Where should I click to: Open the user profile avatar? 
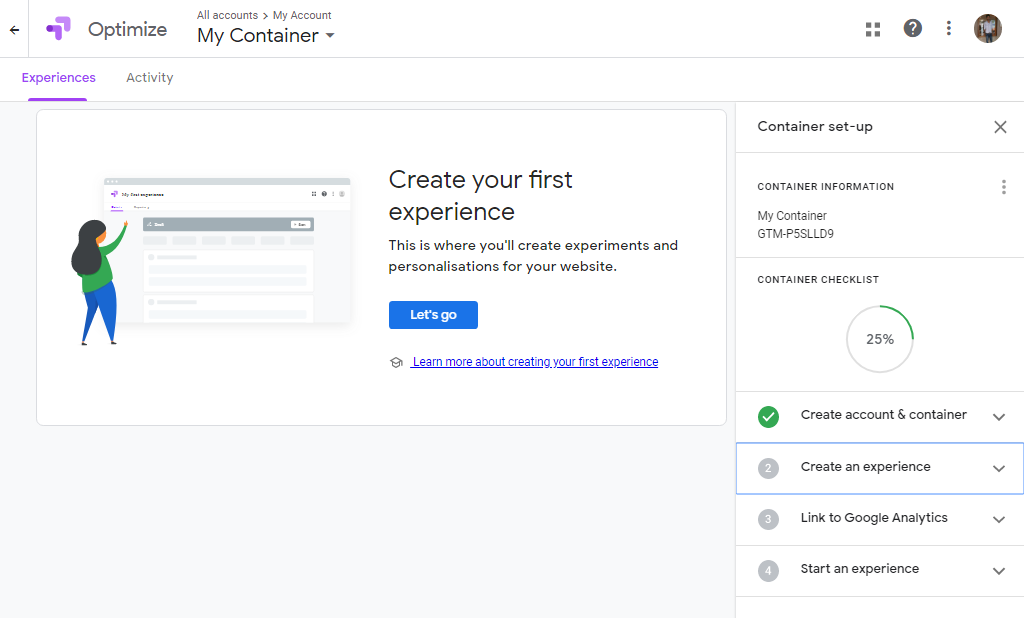[987, 29]
